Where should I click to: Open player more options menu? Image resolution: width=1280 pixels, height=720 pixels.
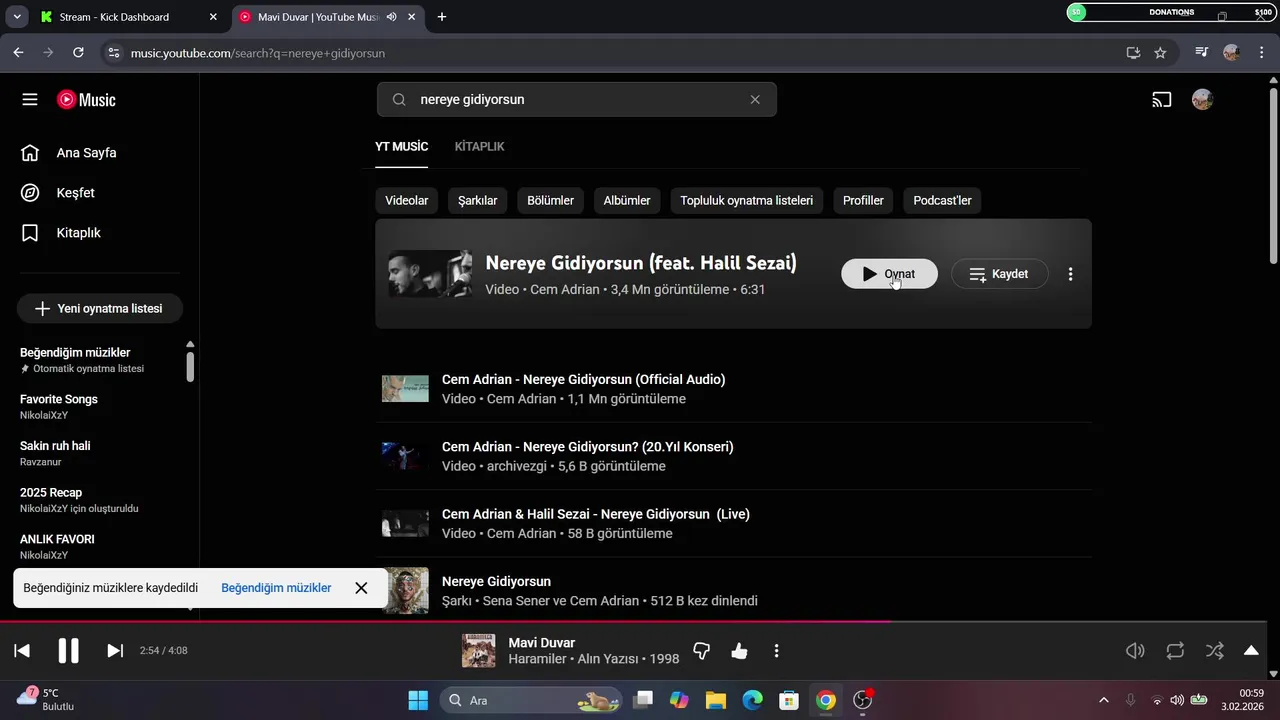(x=776, y=651)
